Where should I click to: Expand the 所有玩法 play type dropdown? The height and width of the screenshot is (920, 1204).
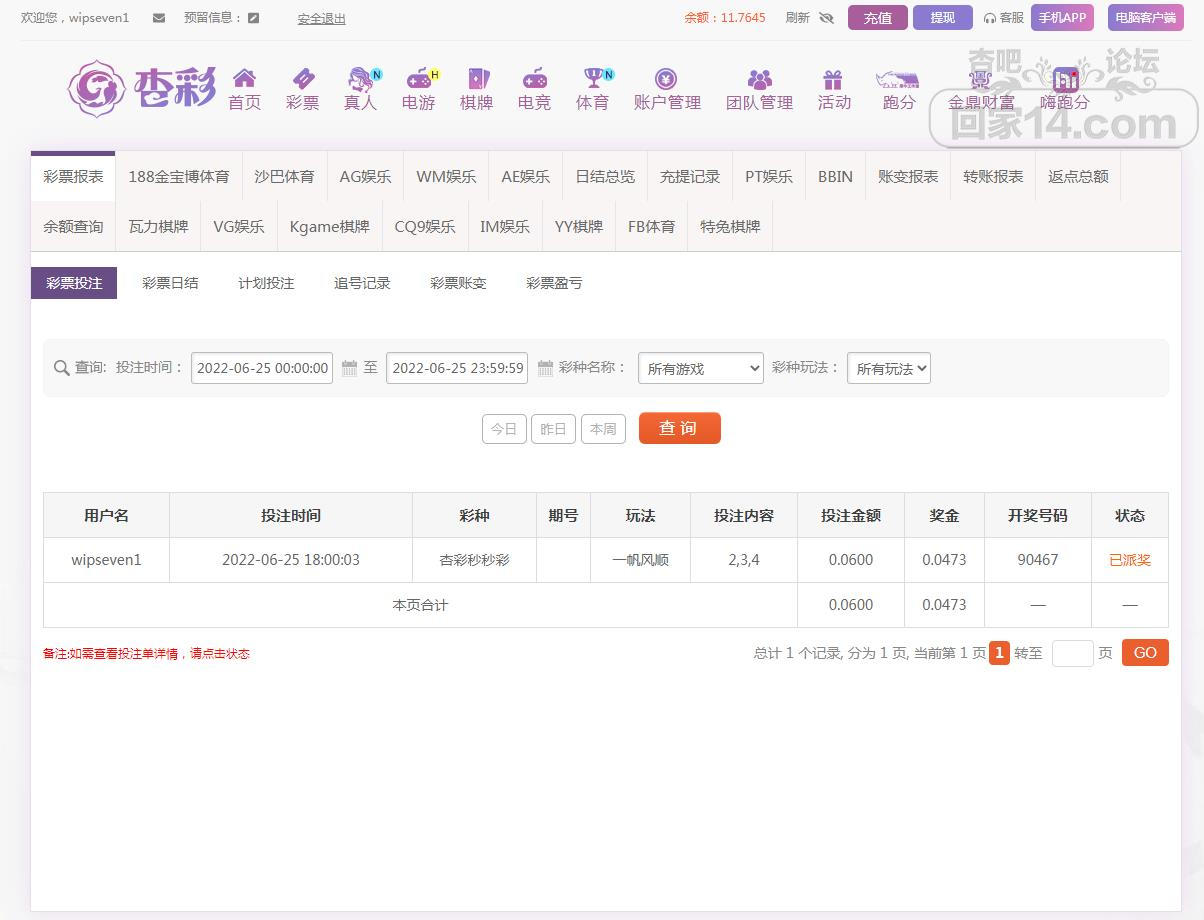coord(888,368)
